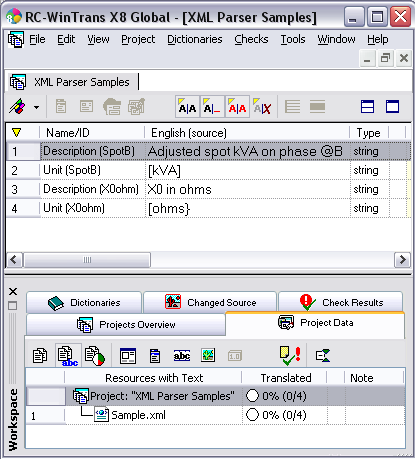The image size is (415, 459).
Task: Open the Project menu
Action: 138,39
